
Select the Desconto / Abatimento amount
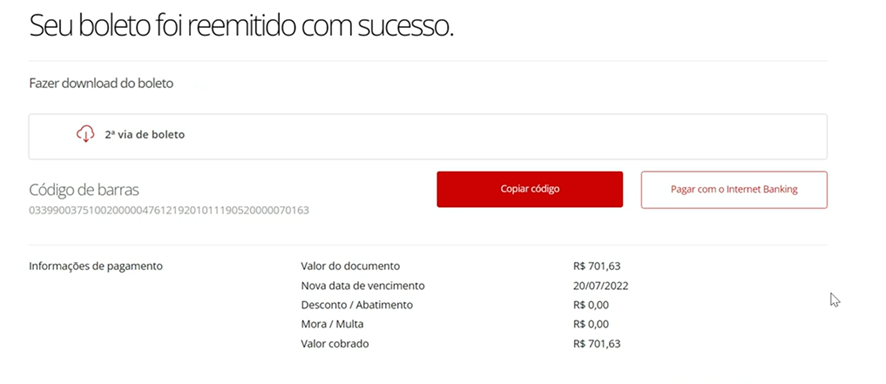coord(590,305)
